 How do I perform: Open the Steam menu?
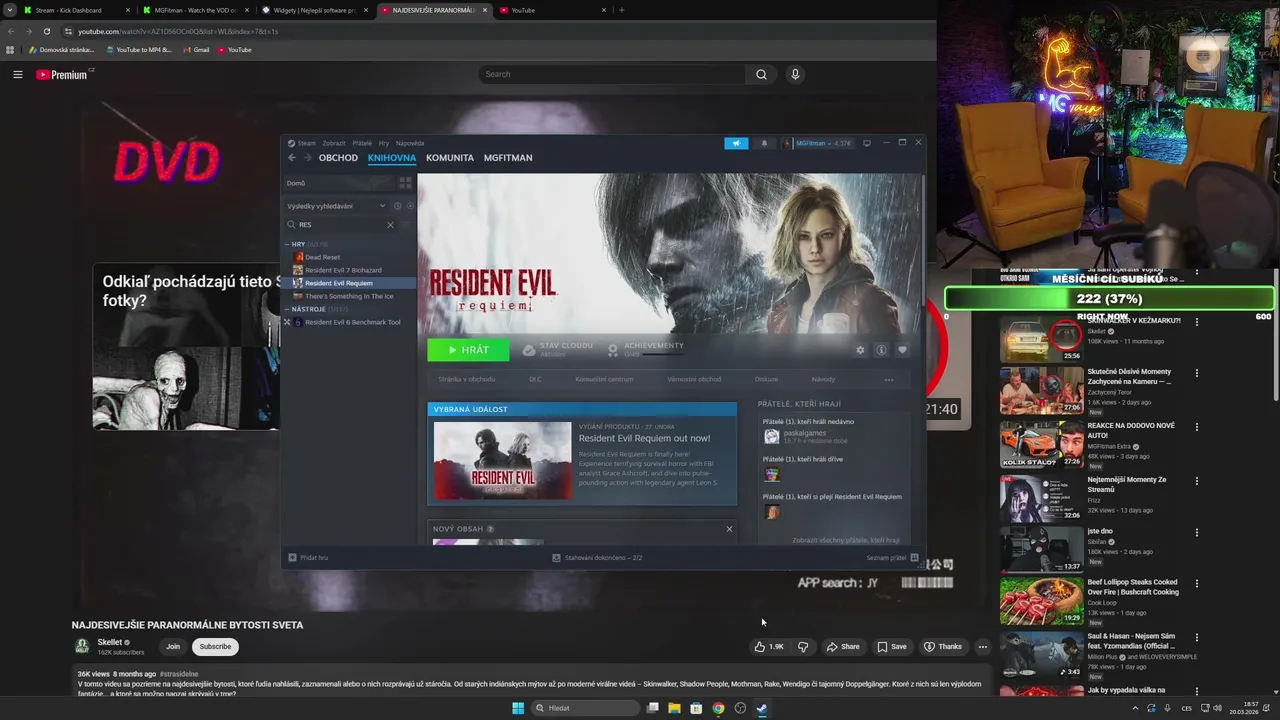(x=306, y=143)
